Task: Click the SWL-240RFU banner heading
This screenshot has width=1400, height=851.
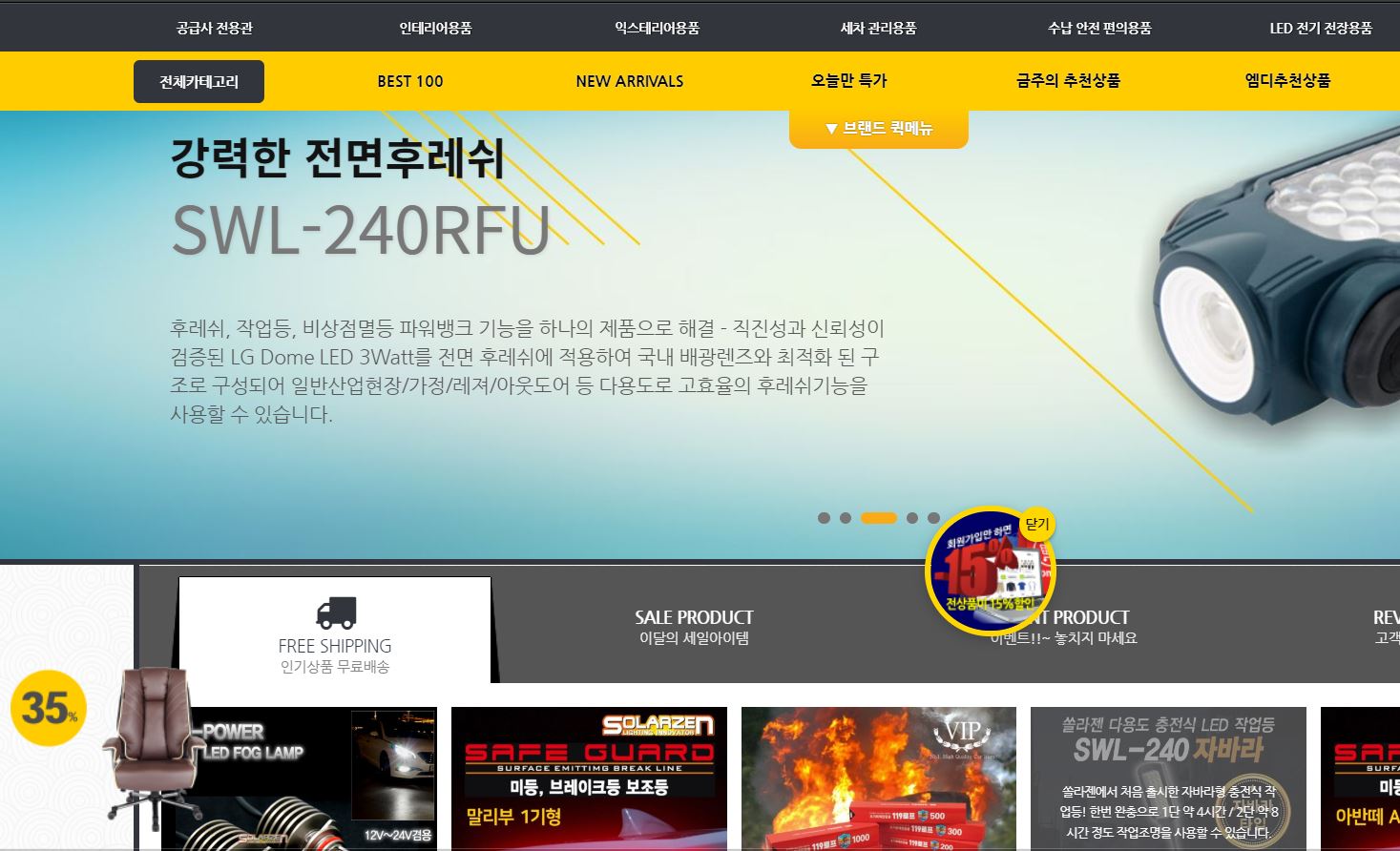Action: (361, 230)
